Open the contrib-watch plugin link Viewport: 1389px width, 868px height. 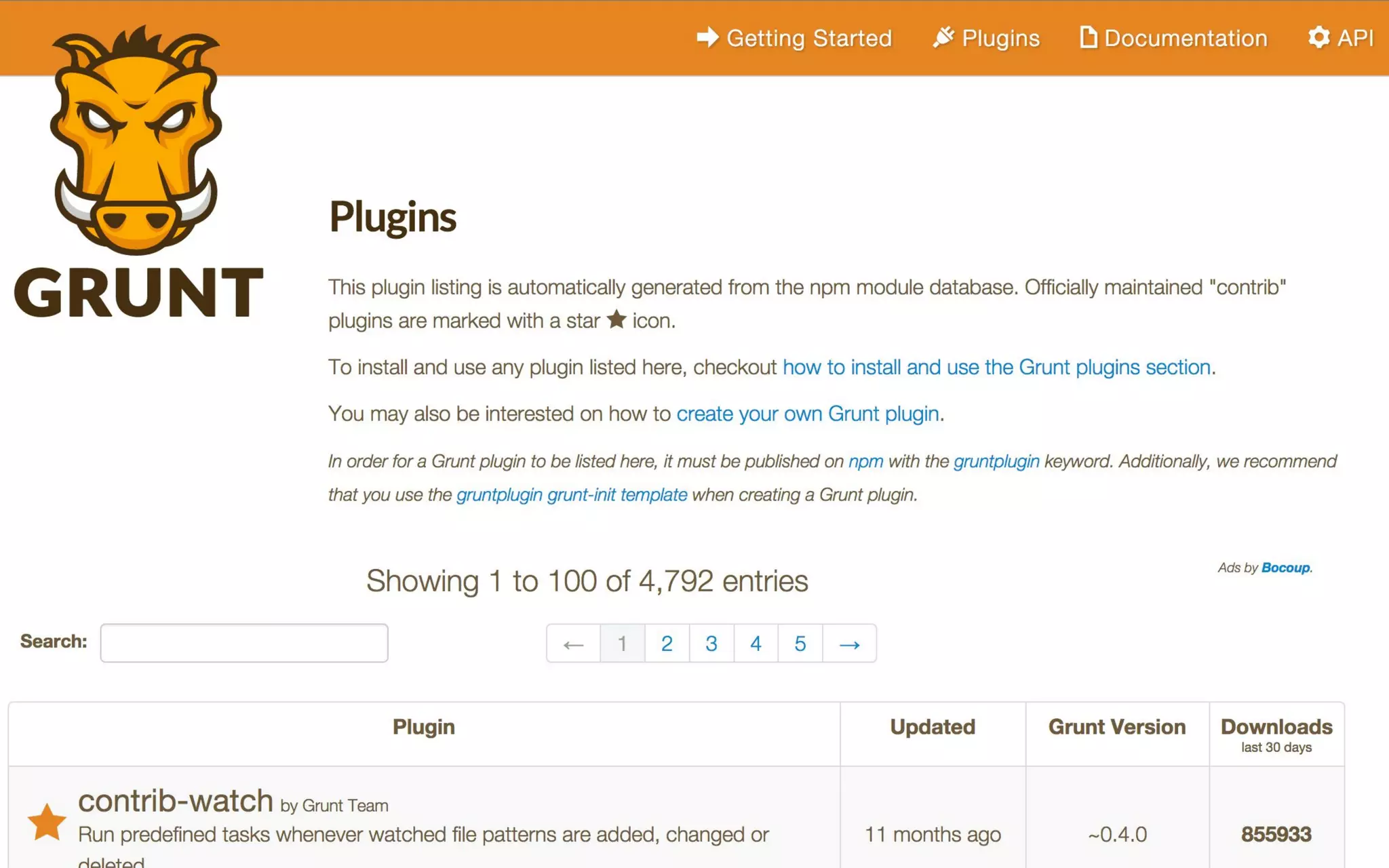coord(175,801)
